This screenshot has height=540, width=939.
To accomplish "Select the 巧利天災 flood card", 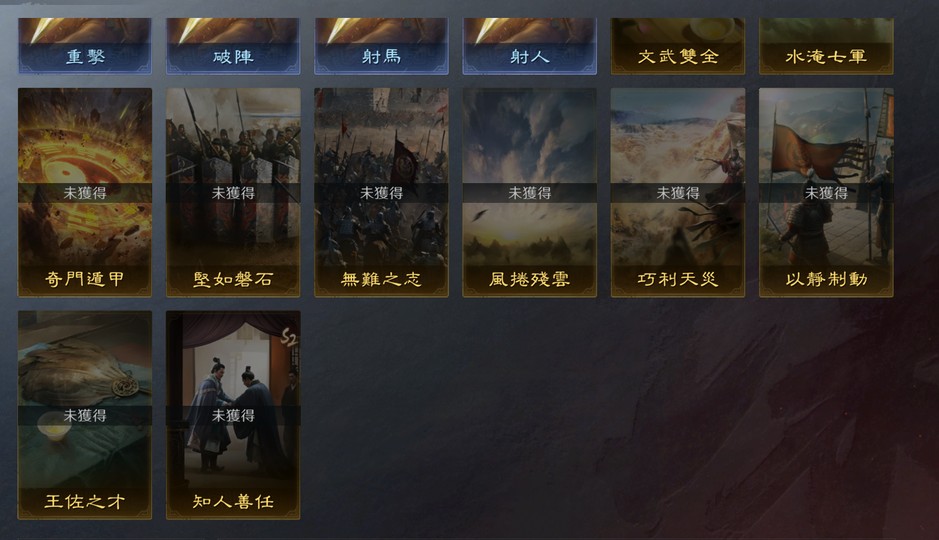I will pyautogui.click(x=677, y=192).
